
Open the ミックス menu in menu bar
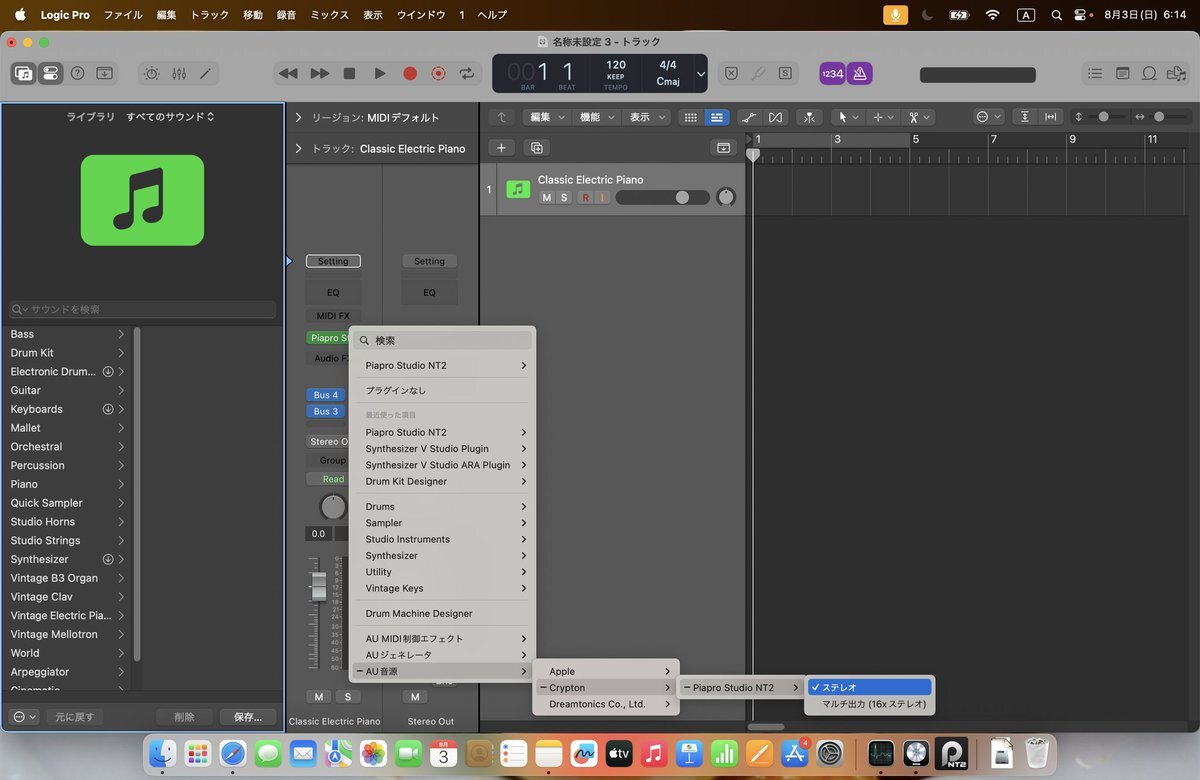329,15
